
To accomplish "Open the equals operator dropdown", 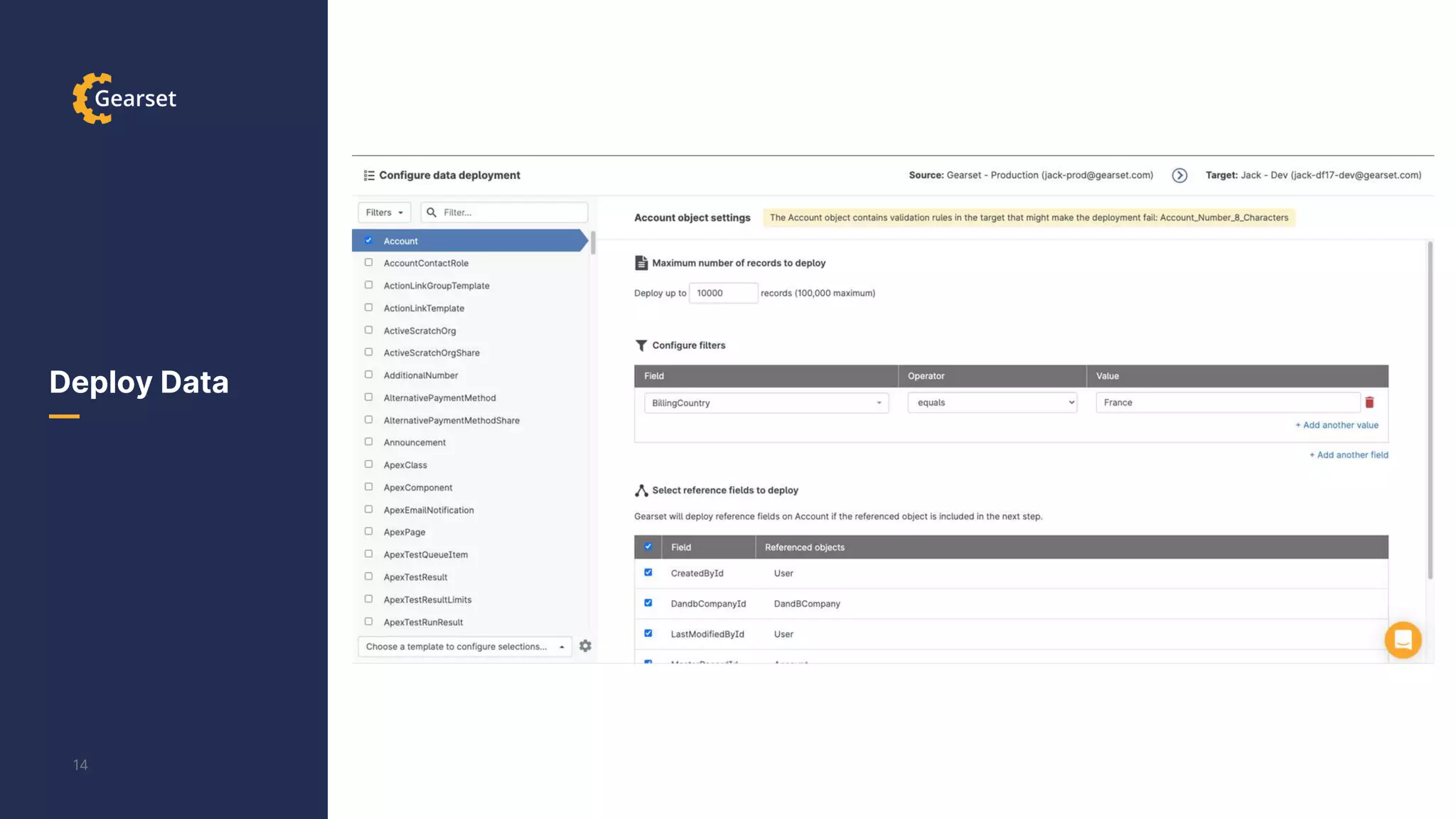I will click(x=992, y=402).
